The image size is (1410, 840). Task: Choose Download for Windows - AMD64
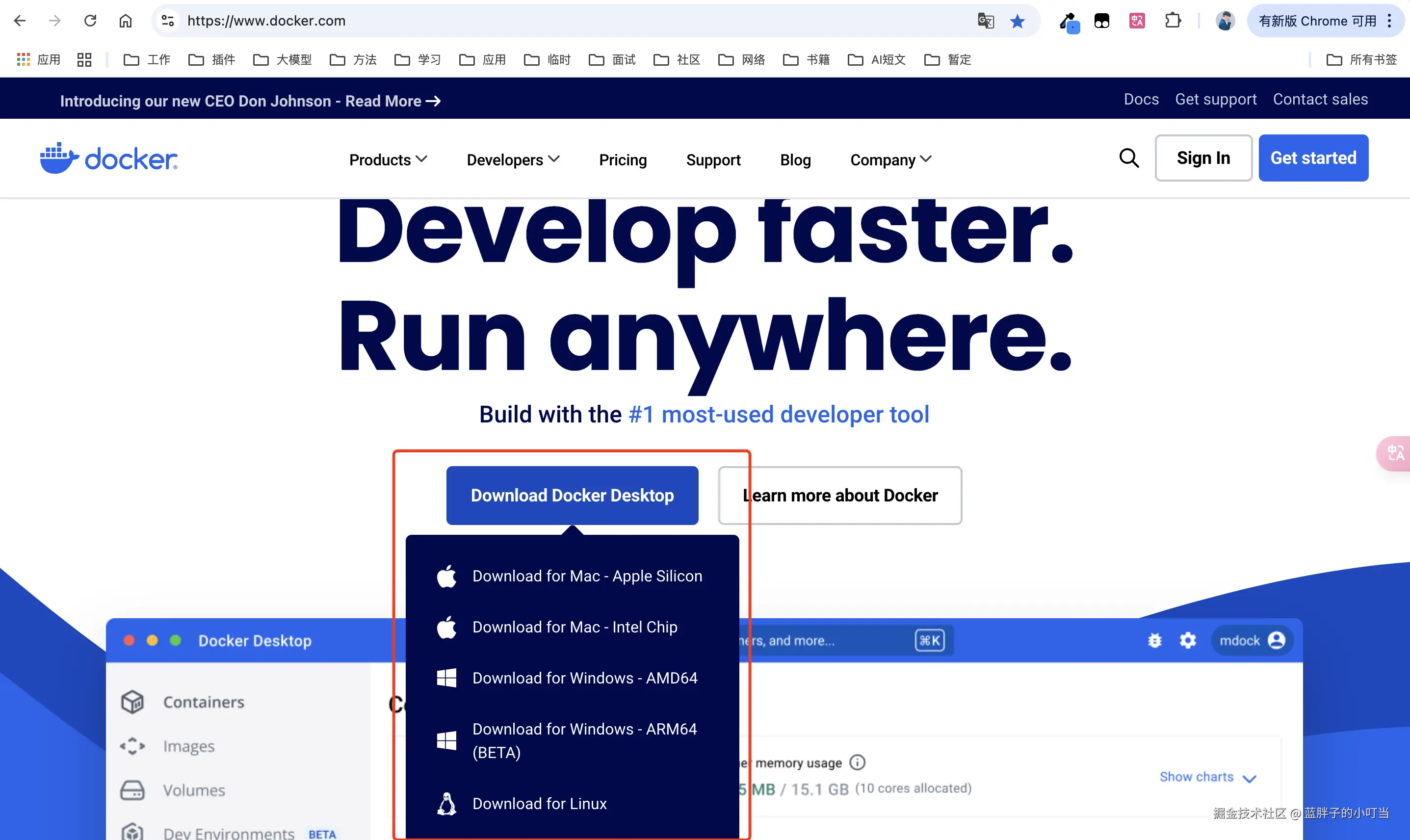point(584,678)
